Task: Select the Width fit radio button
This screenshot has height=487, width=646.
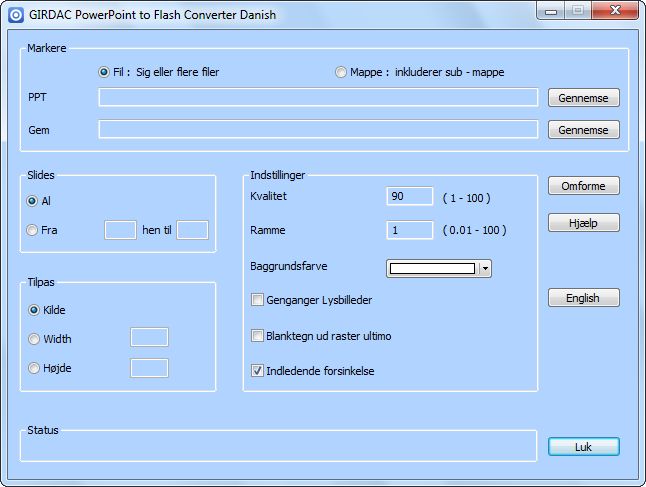Action: pyautogui.click(x=34, y=339)
